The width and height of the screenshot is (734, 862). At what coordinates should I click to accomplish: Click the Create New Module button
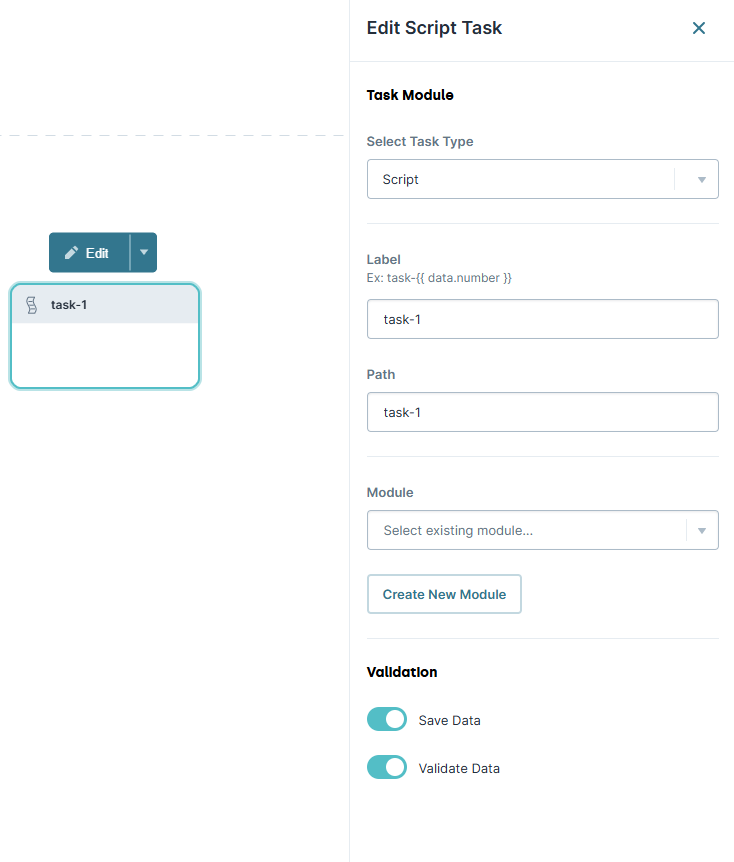pyautogui.click(x=444, y=594)
